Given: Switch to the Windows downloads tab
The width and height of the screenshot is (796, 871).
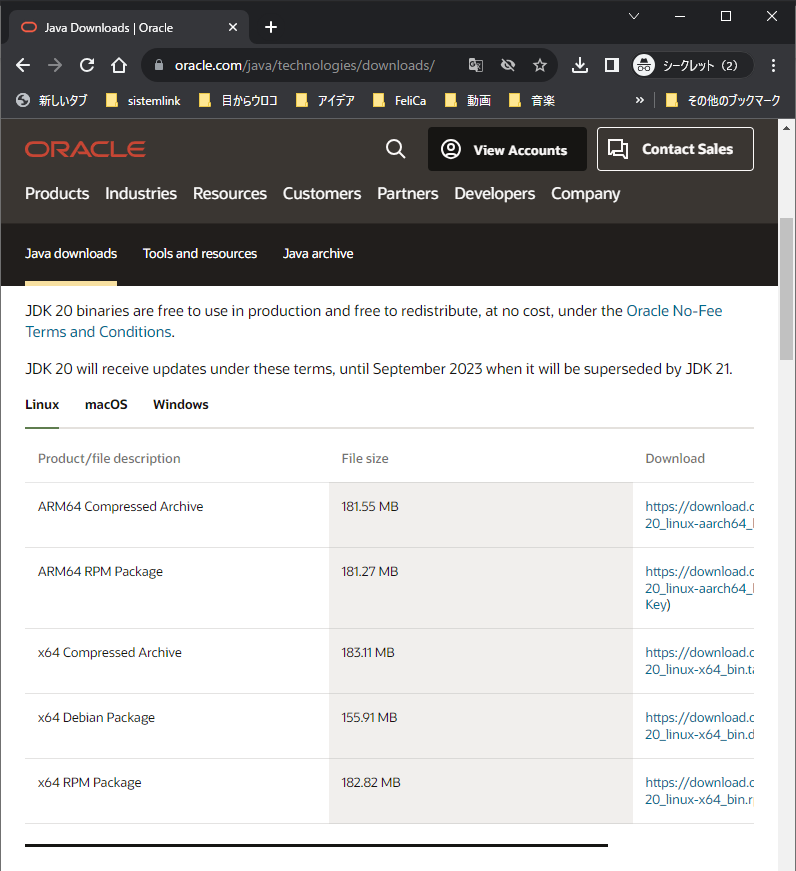Looking at the screenshot, I should click(180, 404).
